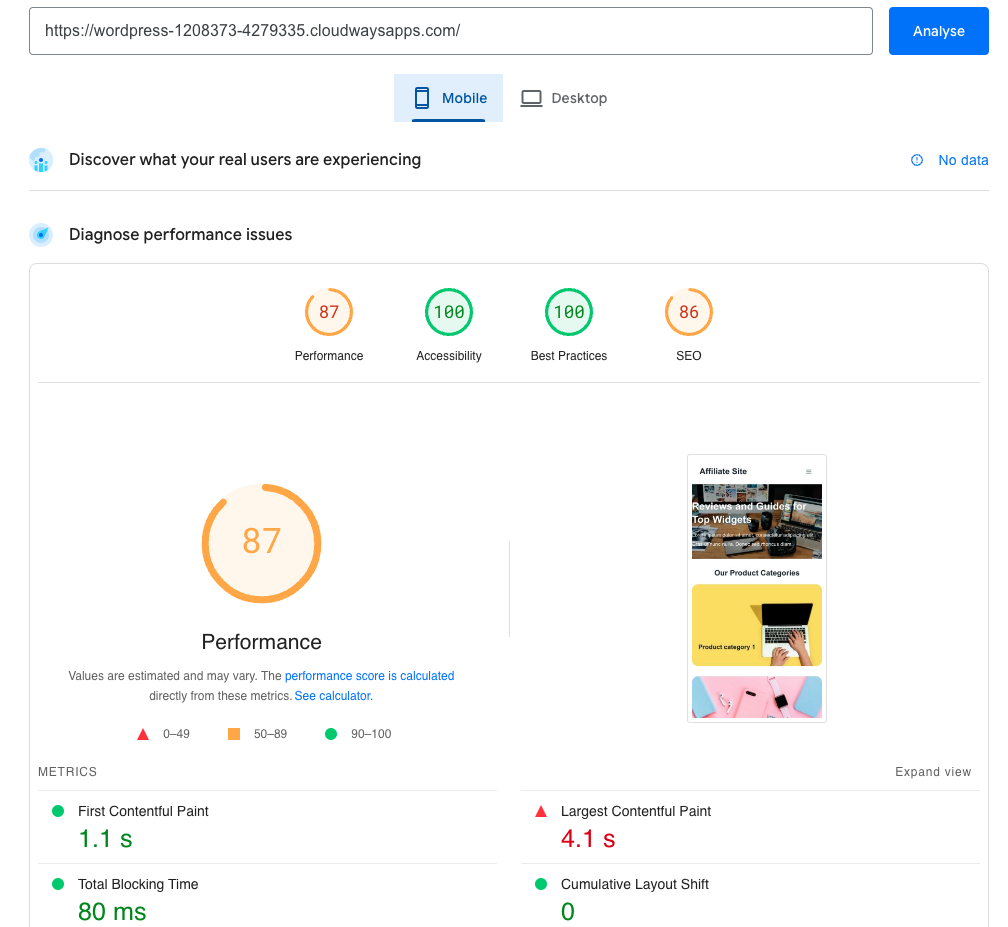Open the See calculator link
Image resolution: width=1008 pixels, height=927 pixels.
coord(332,696)
